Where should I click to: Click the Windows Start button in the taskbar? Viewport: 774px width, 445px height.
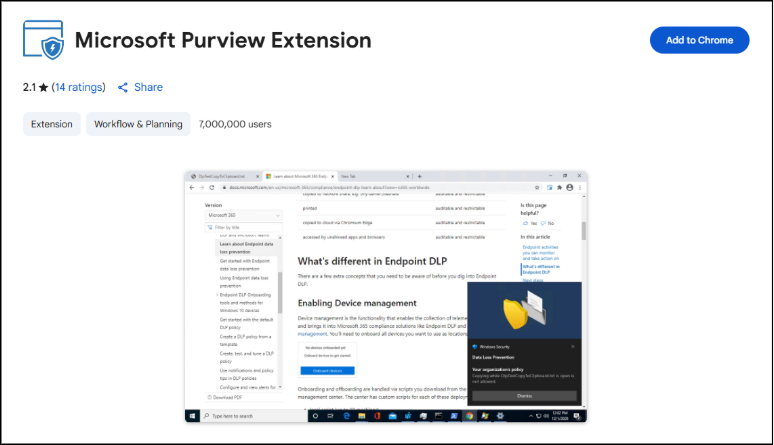[x=191, y=415]
